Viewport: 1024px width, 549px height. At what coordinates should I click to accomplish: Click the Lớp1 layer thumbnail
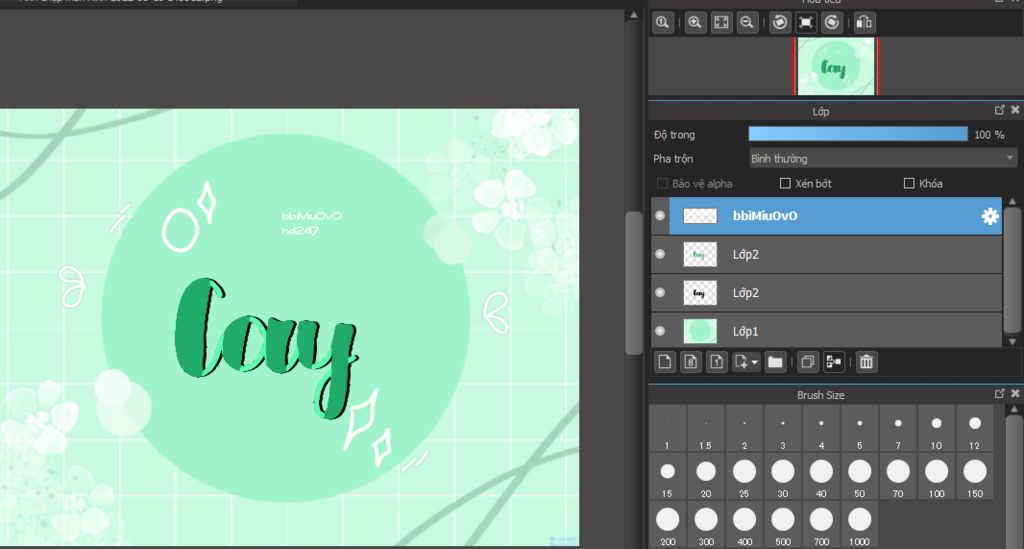tap(700, 331)
